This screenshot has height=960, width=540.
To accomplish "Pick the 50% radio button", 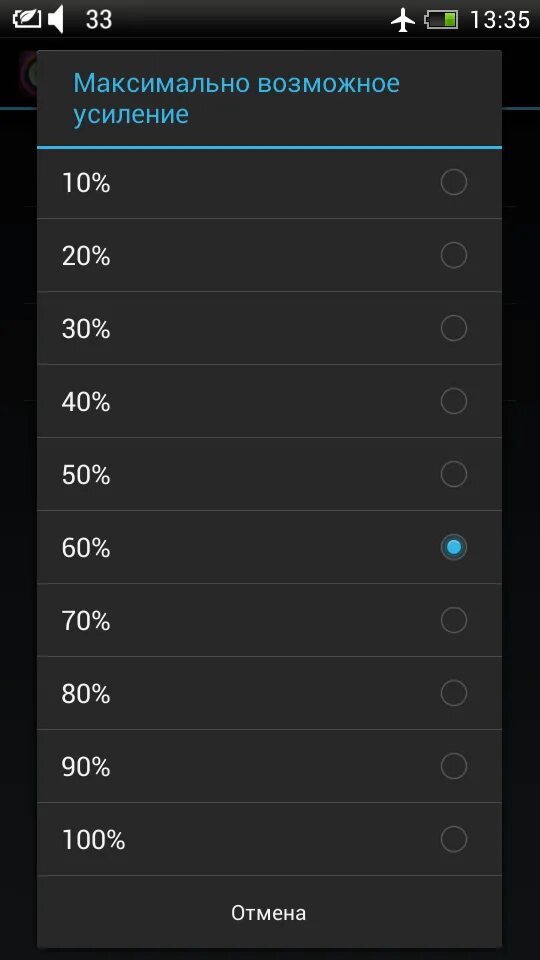I will (x=454, y=474).
